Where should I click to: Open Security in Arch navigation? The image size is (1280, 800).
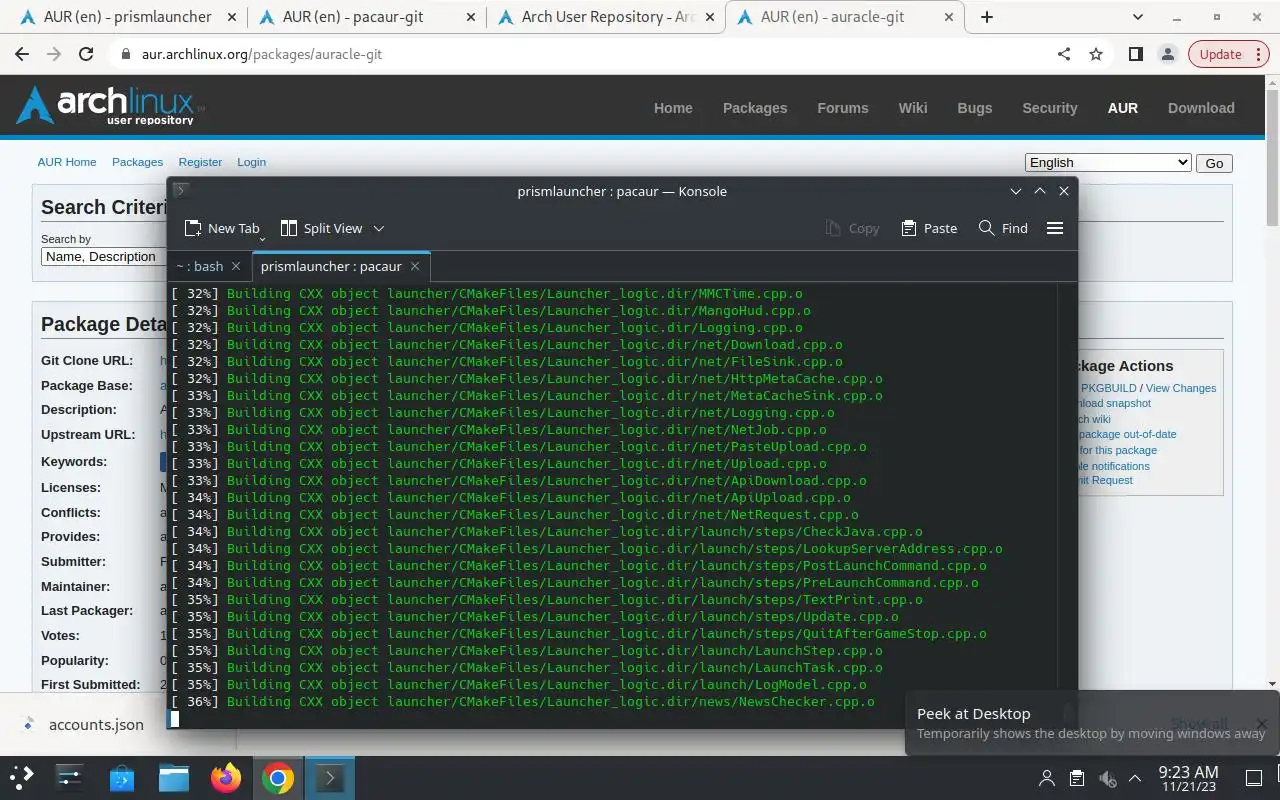pyautogui.click(x=1050, y=108)
